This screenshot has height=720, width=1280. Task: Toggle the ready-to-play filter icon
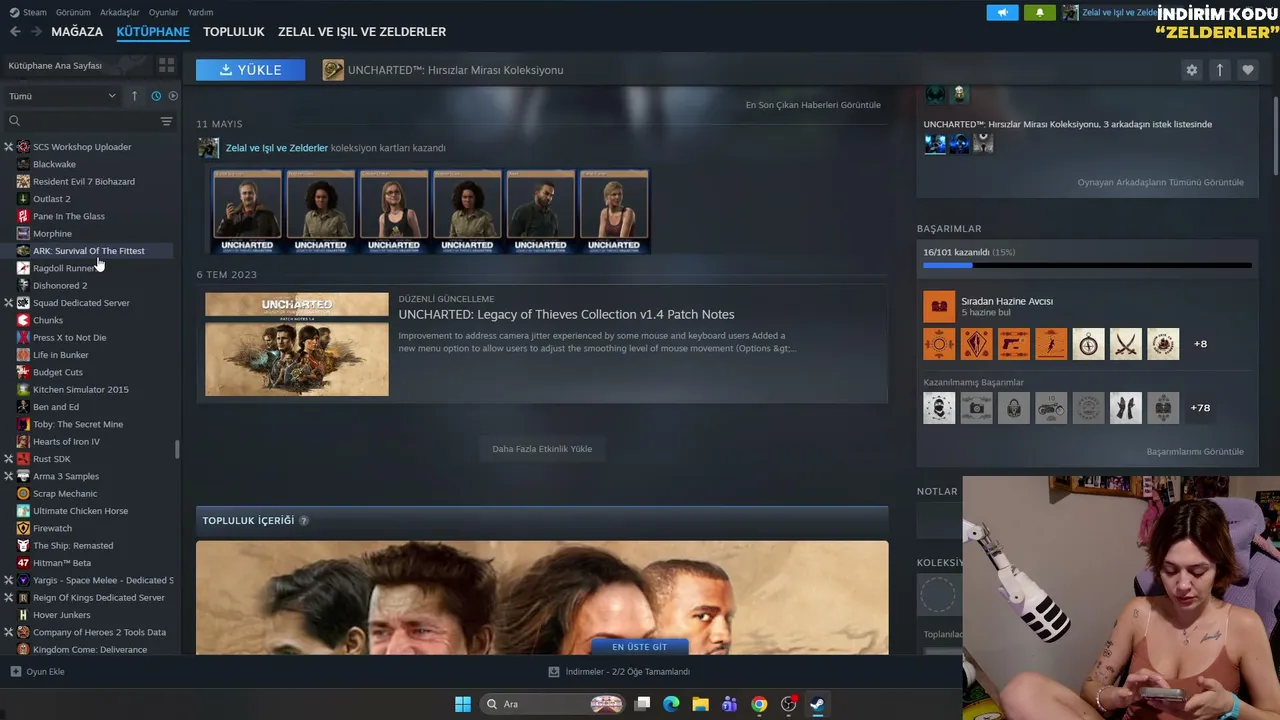(x=173, y=96)
